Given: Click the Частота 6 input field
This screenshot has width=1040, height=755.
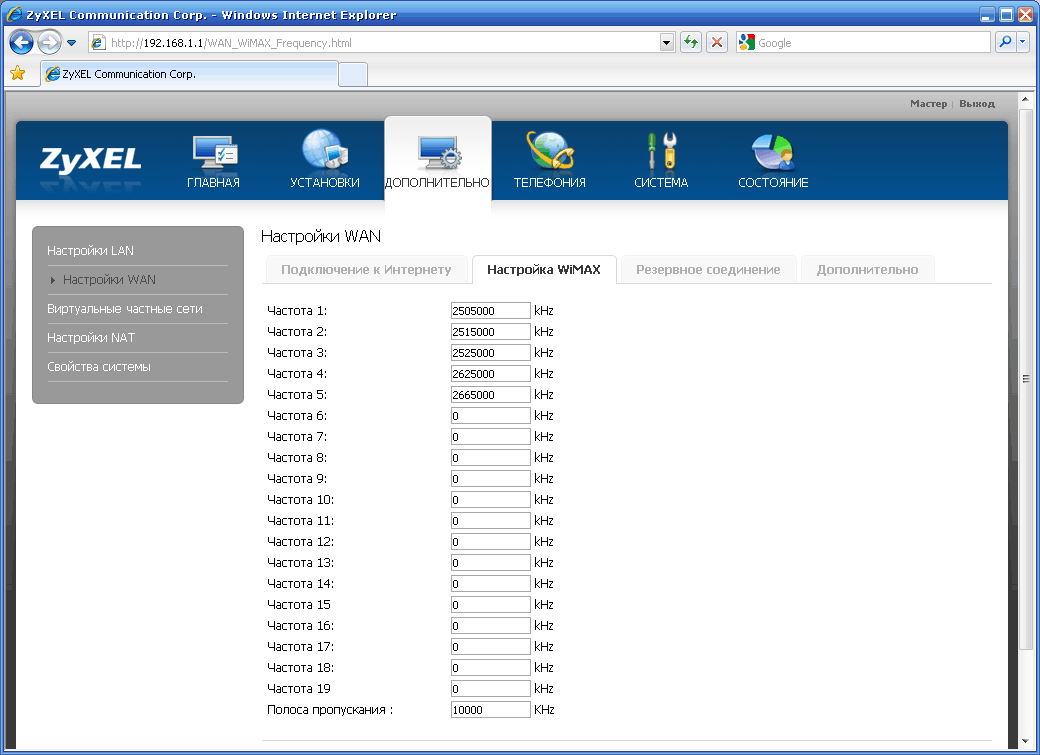Looking at the screenshot, I should (x=490, y=415).
